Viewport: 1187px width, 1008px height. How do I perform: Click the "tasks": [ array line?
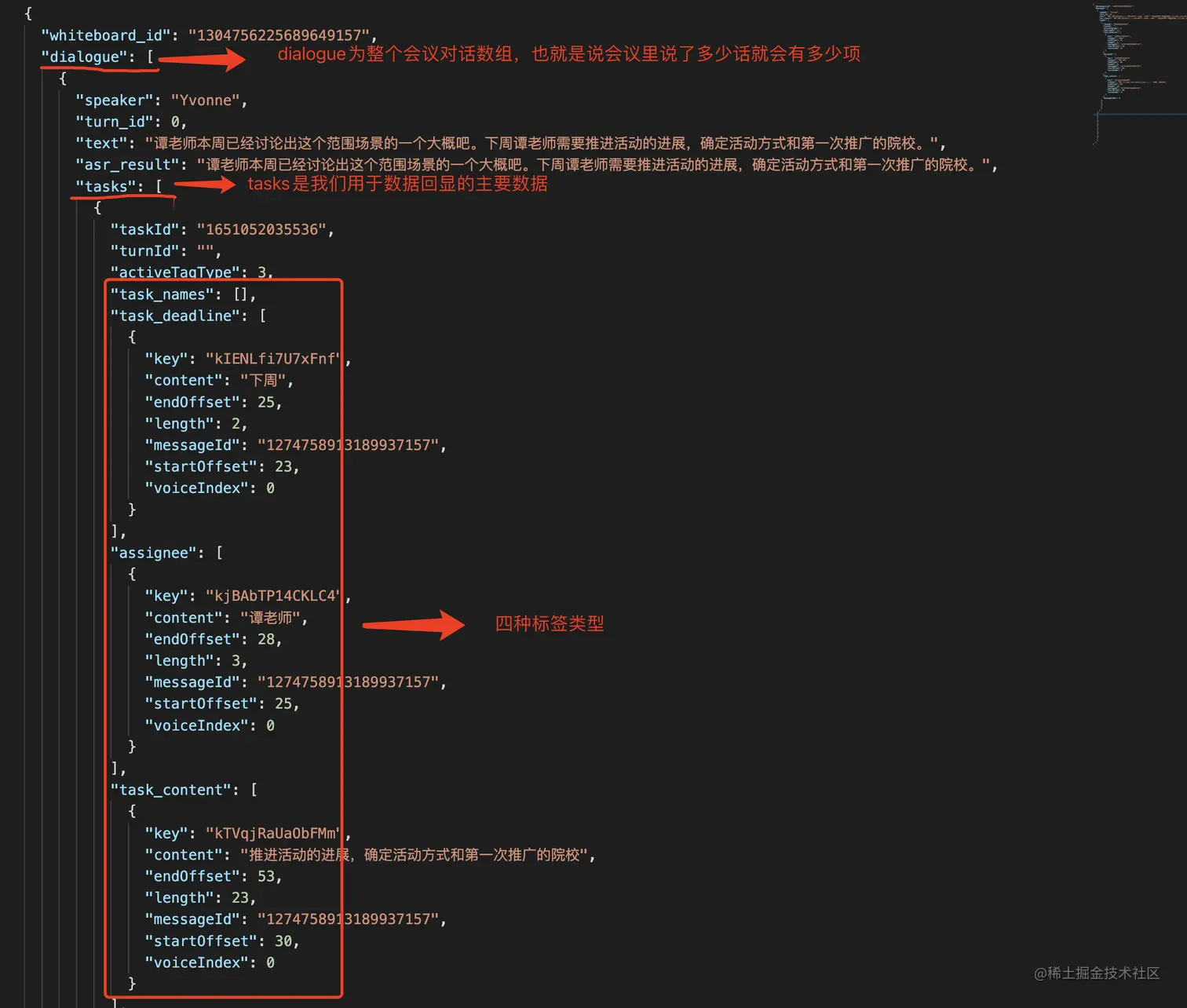point(119,186)
